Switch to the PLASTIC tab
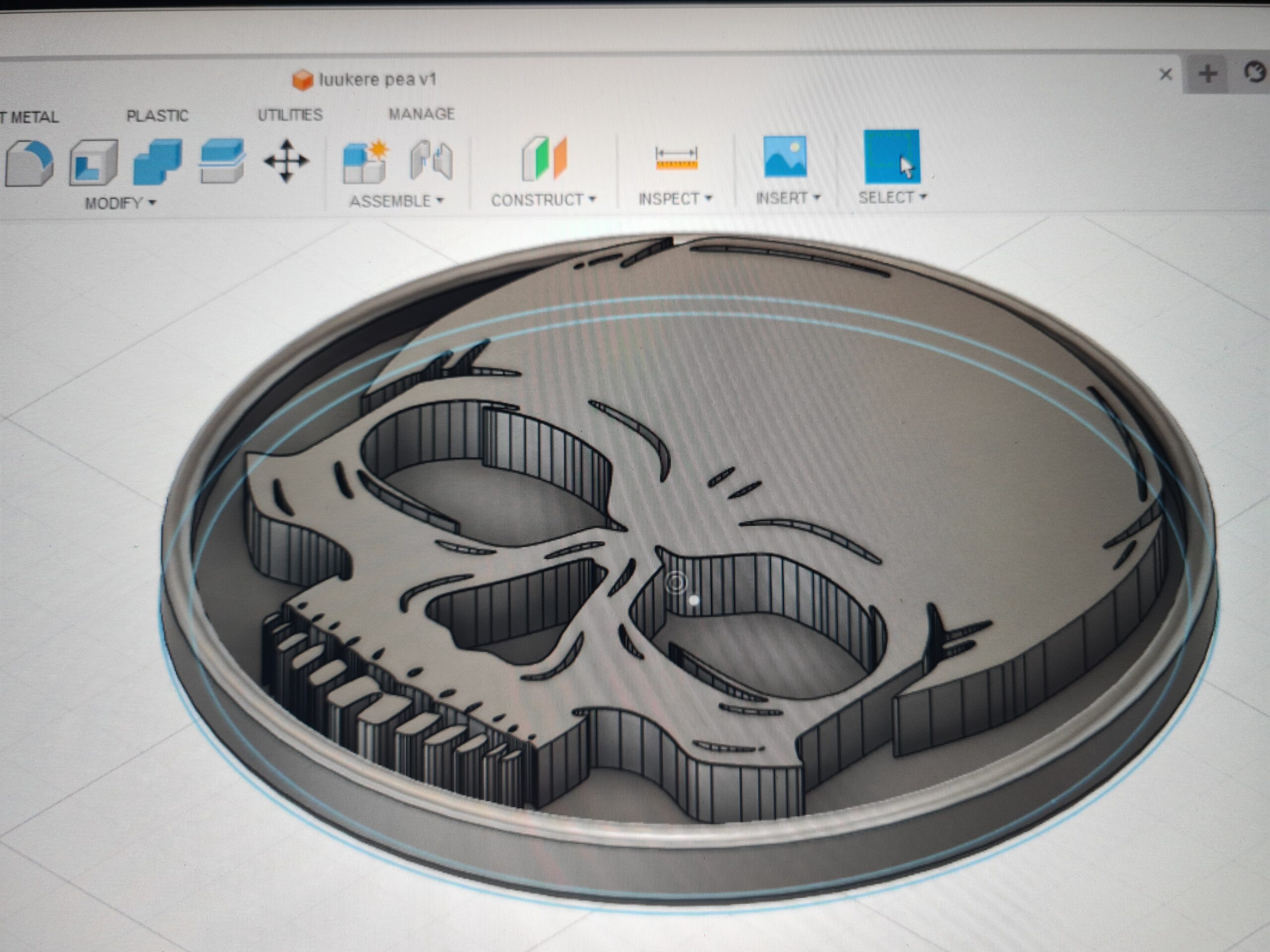The image size is (1270, 952). (x=157, y=116)
